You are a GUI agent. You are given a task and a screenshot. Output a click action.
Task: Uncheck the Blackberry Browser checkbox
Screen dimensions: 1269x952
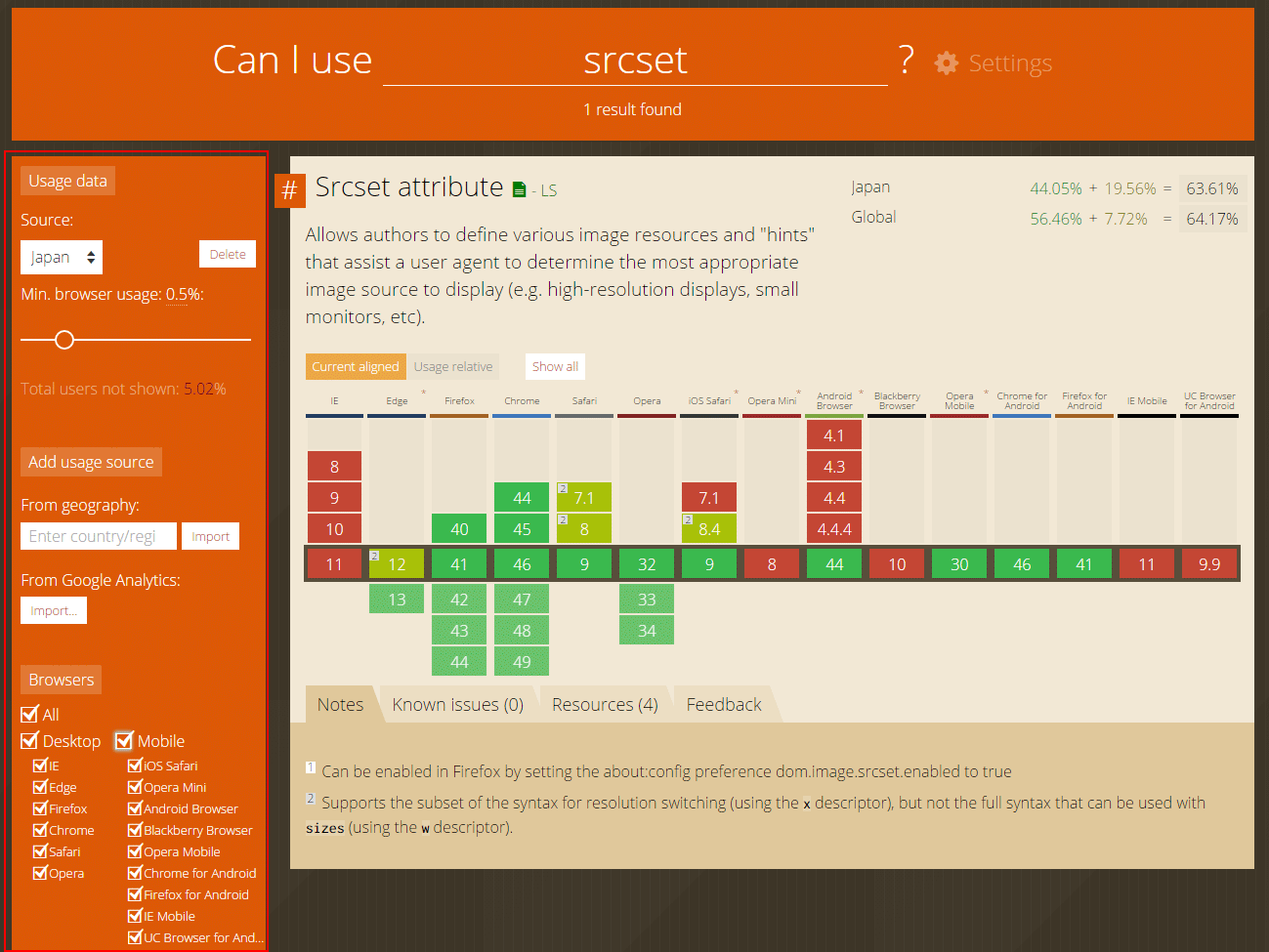tap(135, 829)
